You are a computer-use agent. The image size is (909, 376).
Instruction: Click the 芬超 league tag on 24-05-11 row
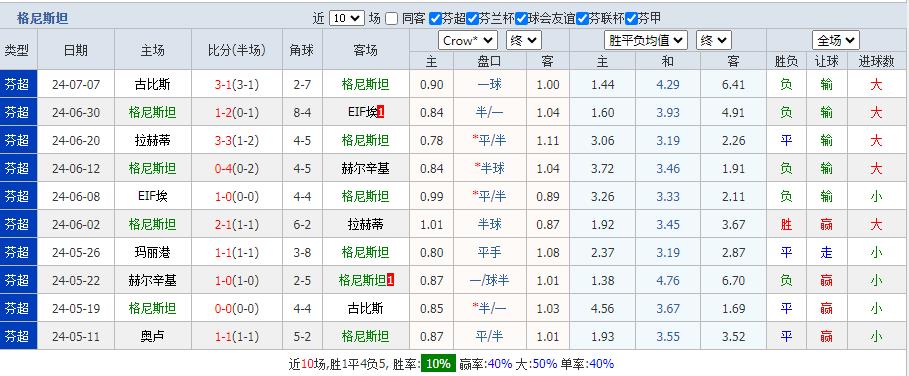pyautogui.click(x=18, y=336)
